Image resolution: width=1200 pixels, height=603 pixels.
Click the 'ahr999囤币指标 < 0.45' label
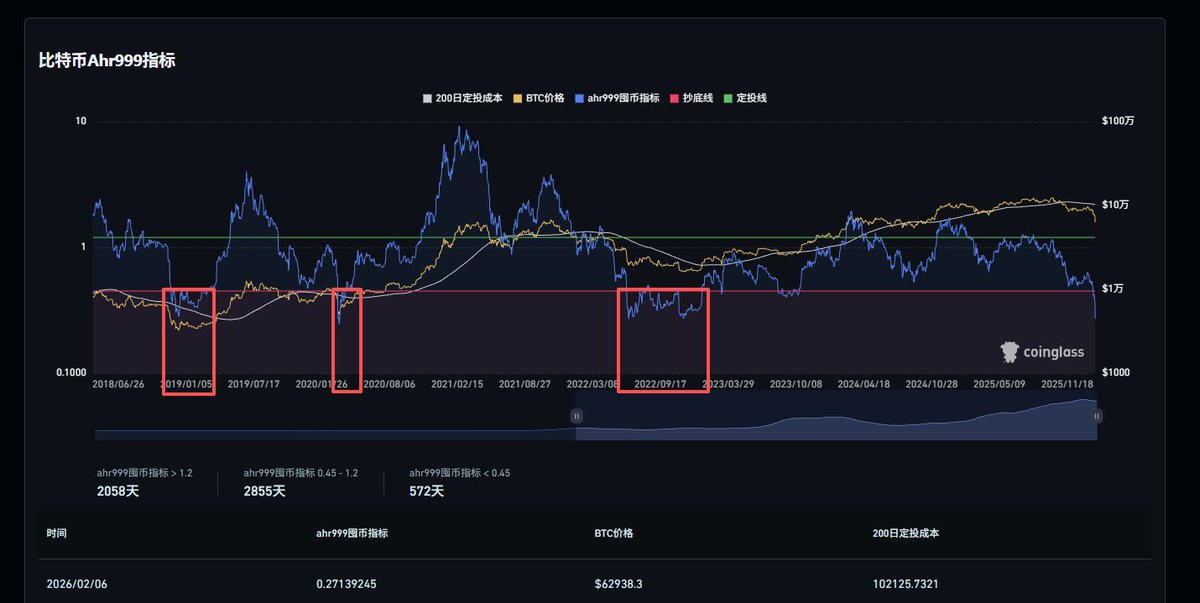pyautogui.click(x=460, y=472)
